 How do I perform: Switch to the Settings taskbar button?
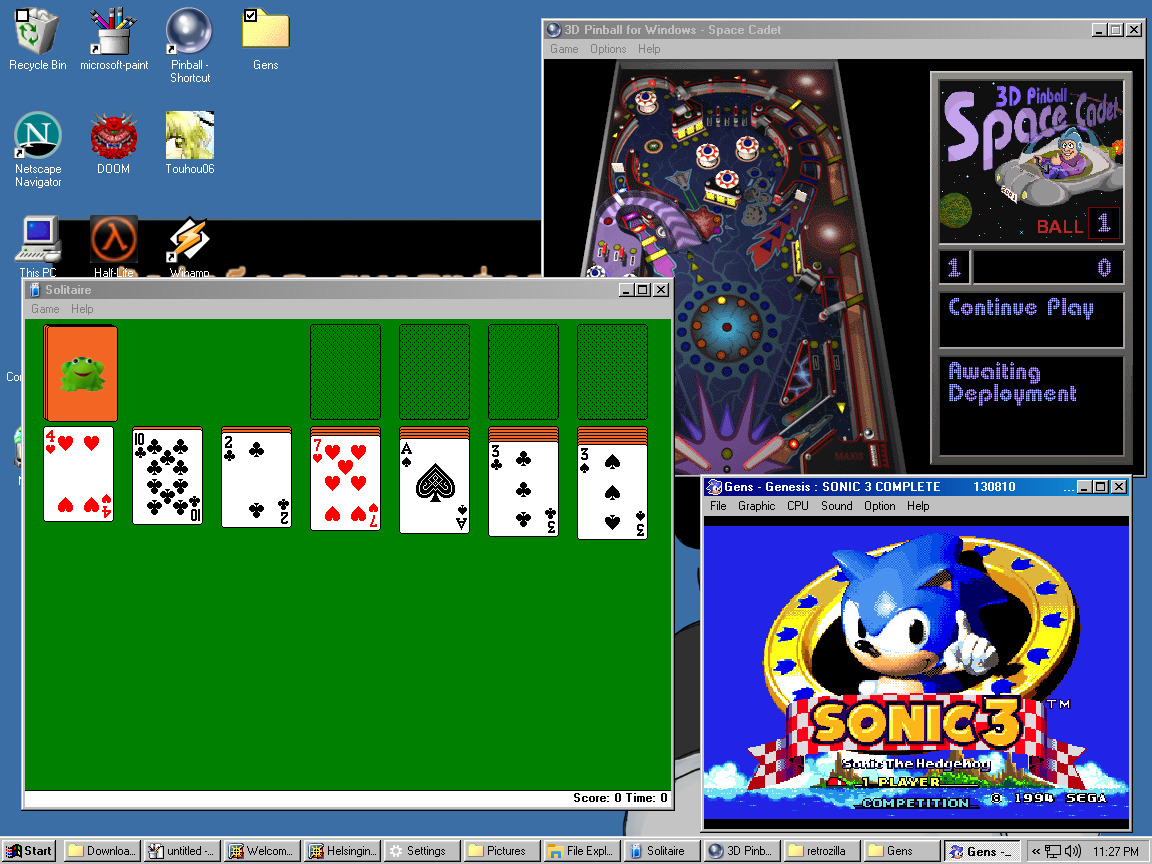[421, 851]
